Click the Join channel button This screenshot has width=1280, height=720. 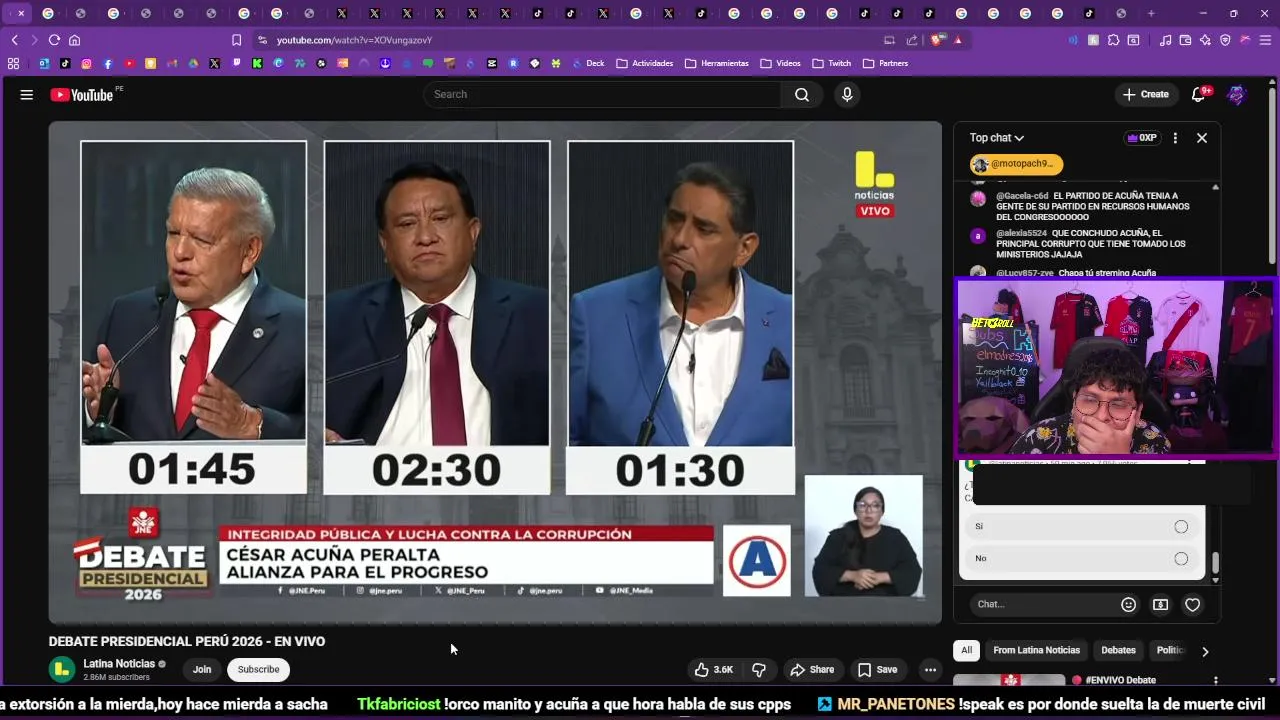(202, 669)
